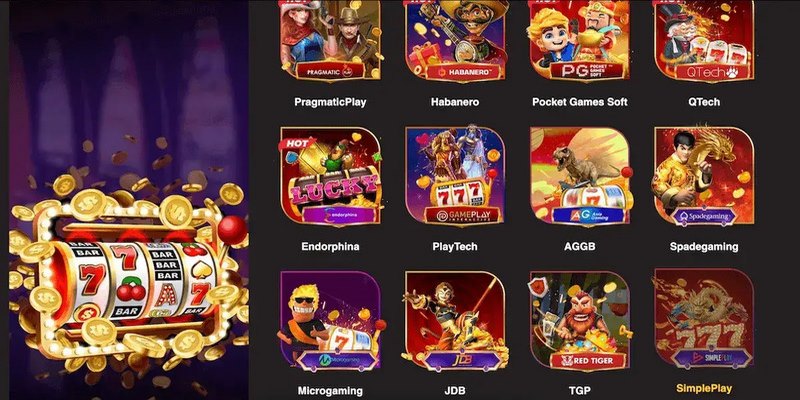This screenshot has height=400, width=800.
Task: Click the Endorphina name label
Action: [x=330, y=247]
